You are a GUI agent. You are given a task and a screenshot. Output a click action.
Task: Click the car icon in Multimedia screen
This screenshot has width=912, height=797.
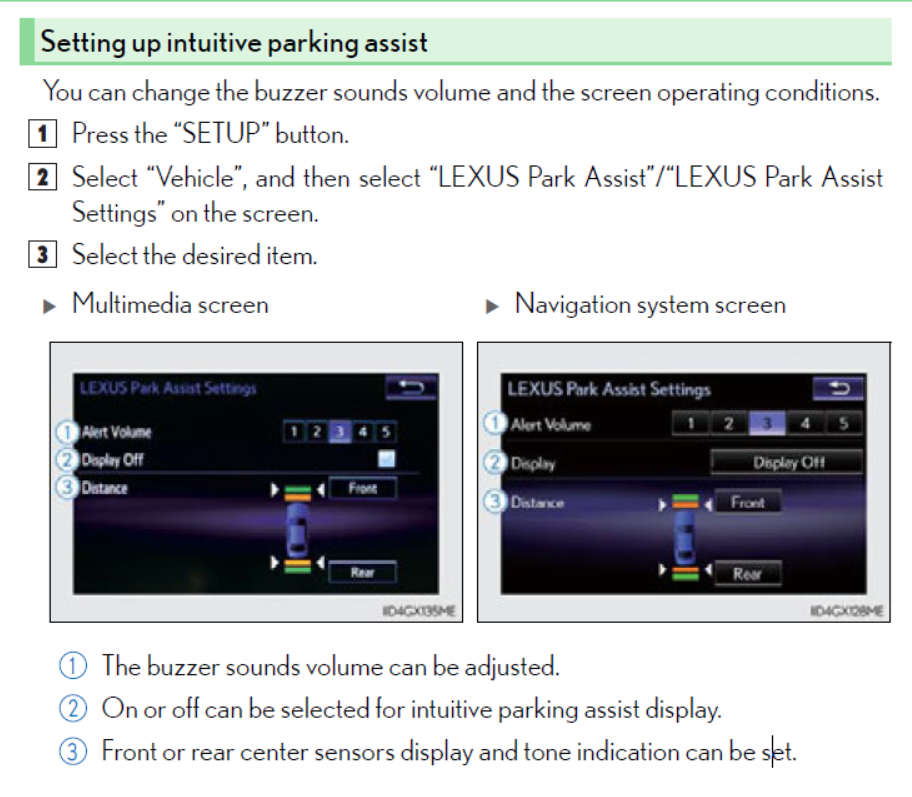(x=298, y=528)
